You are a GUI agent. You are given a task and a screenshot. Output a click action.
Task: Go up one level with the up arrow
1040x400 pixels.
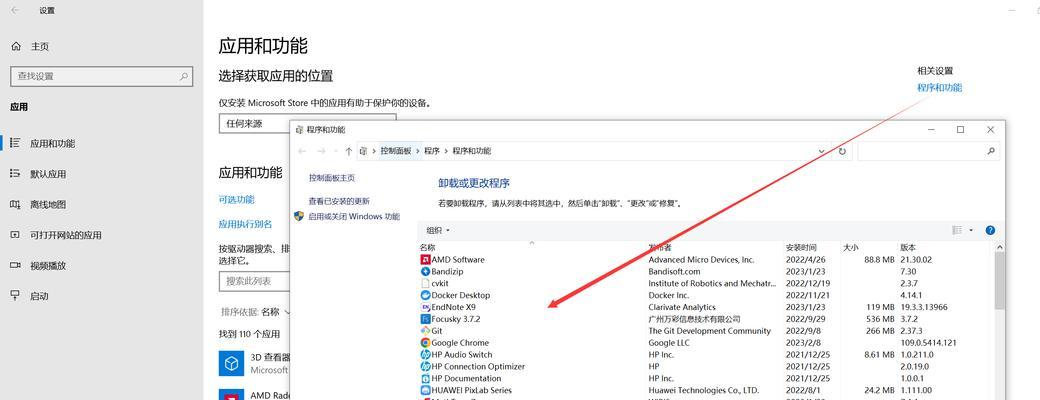(349, 151)
